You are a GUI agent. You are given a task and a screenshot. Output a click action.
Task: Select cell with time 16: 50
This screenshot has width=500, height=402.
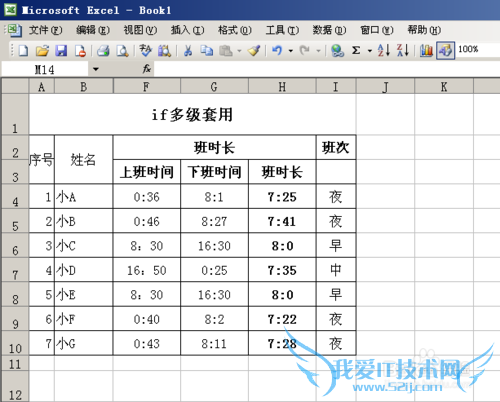coord(147,270)
